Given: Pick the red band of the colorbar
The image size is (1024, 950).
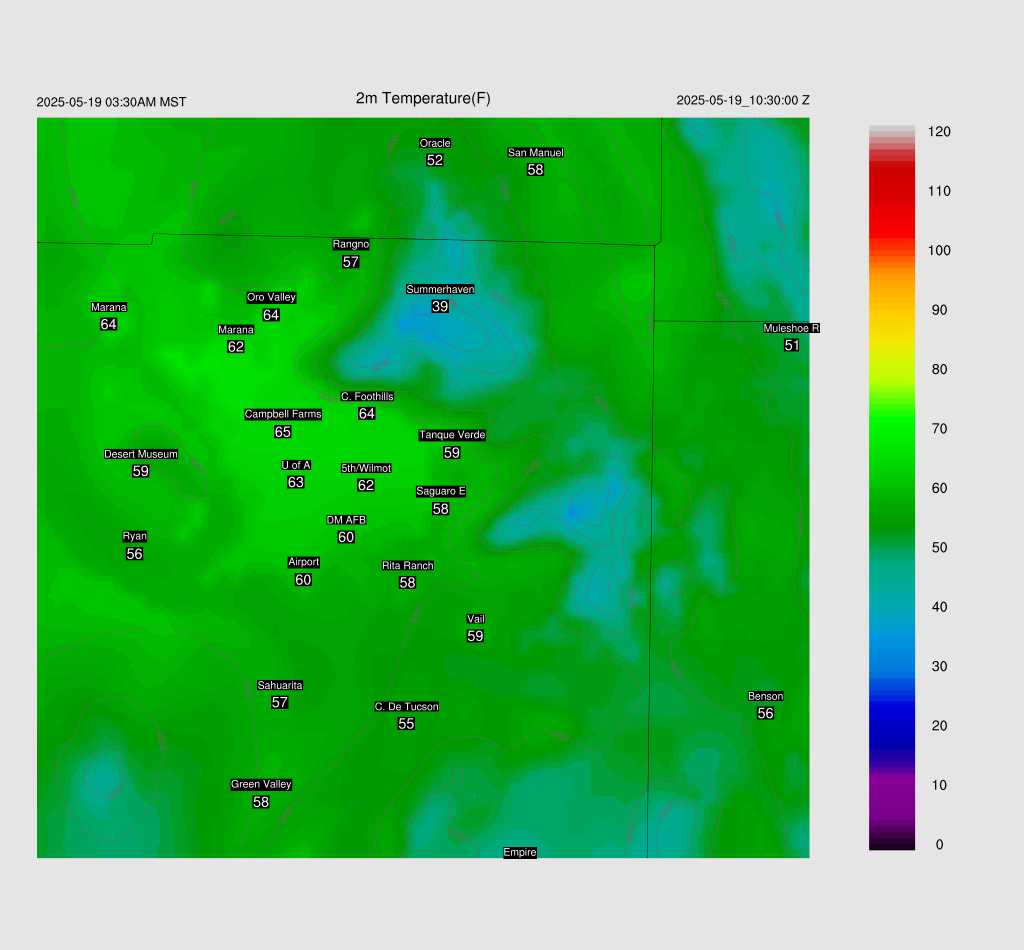Looking at the screenshot, I should coord(891,202).
